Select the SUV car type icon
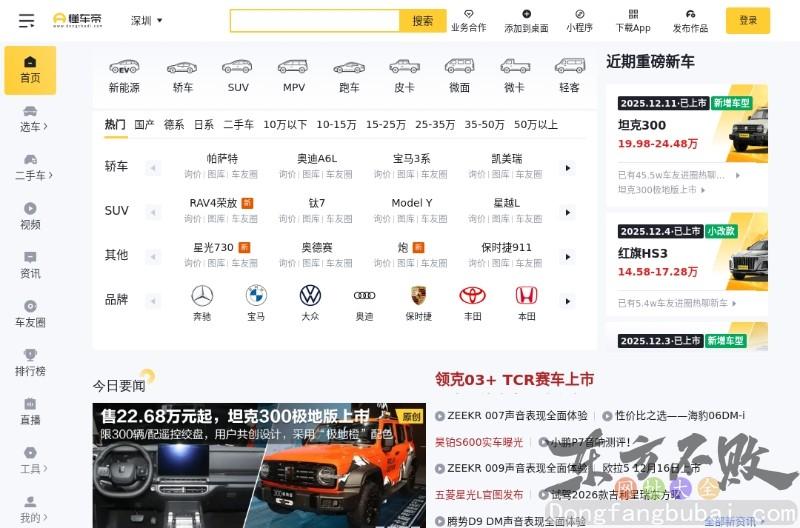This screenshot has width=800, height=528. point(238,77)
